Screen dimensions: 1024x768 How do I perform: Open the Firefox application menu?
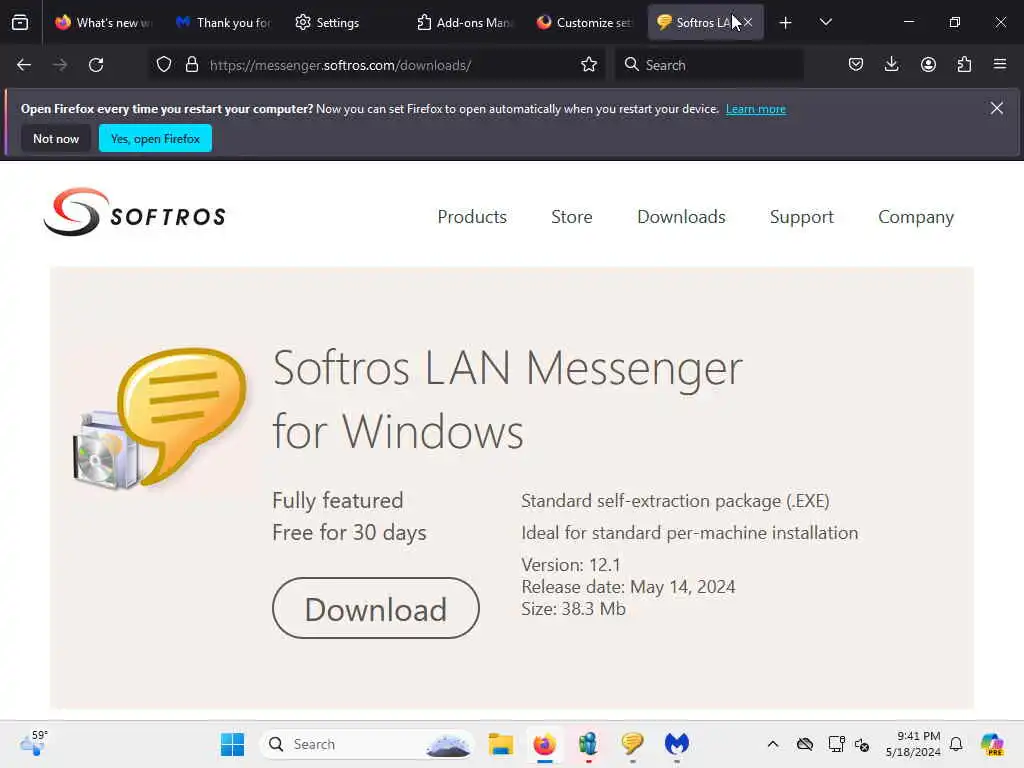1000,65
